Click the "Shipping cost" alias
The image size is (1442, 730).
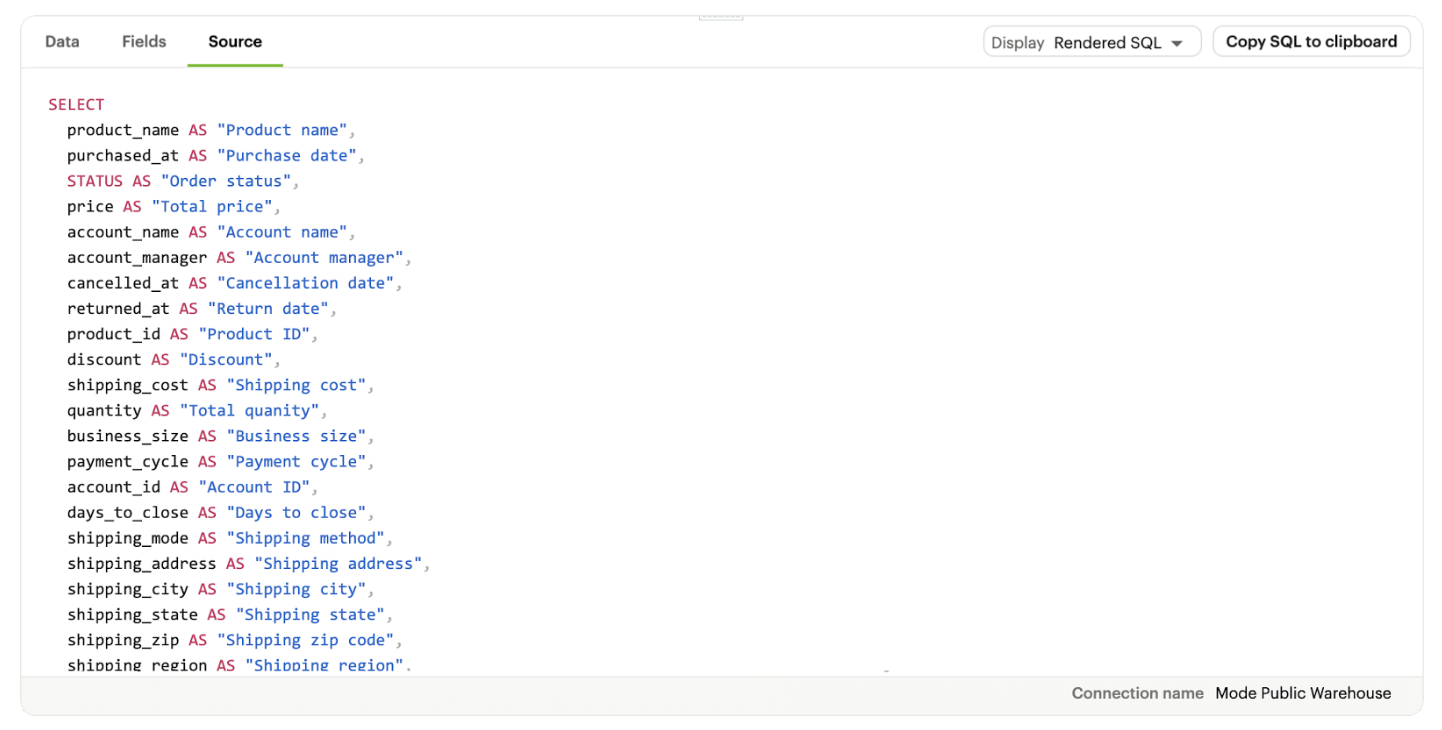pyautogui.click(x=296, y=385)
